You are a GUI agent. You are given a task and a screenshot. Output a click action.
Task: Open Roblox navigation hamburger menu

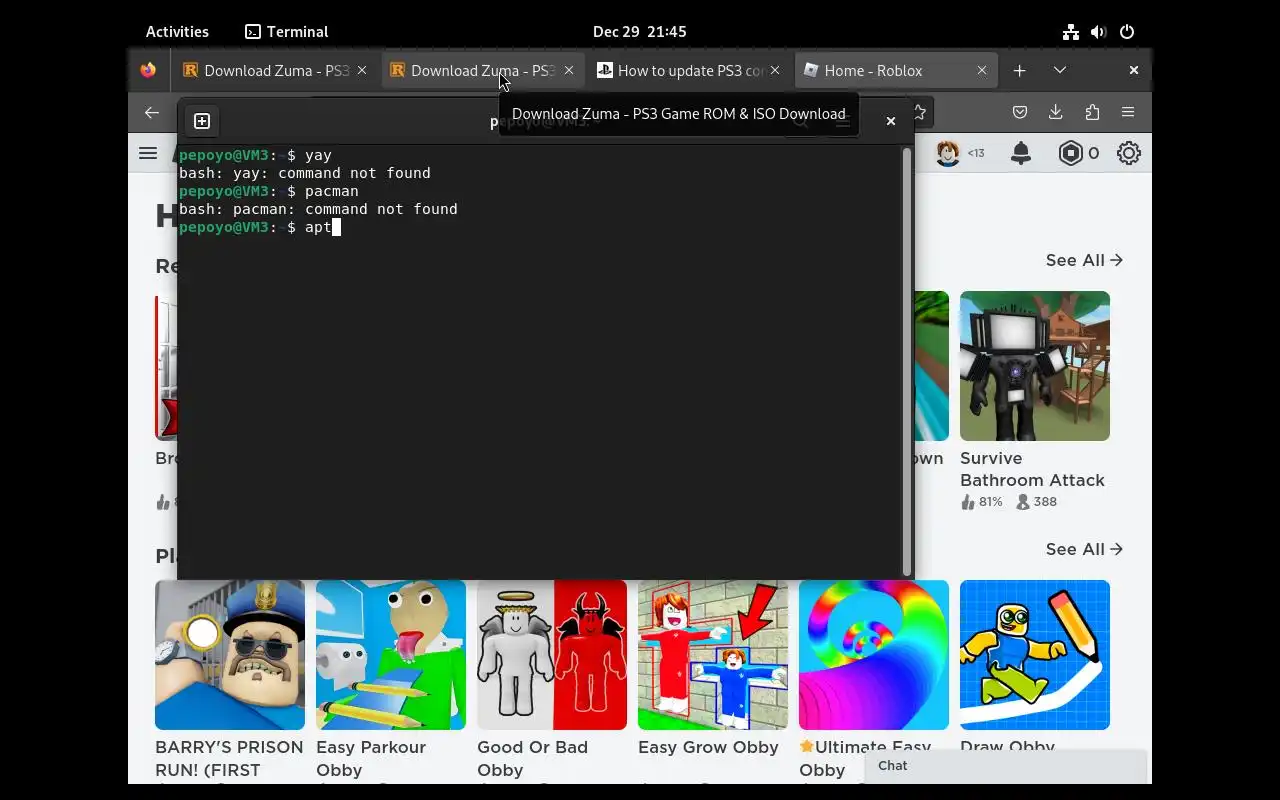(148, 153)
